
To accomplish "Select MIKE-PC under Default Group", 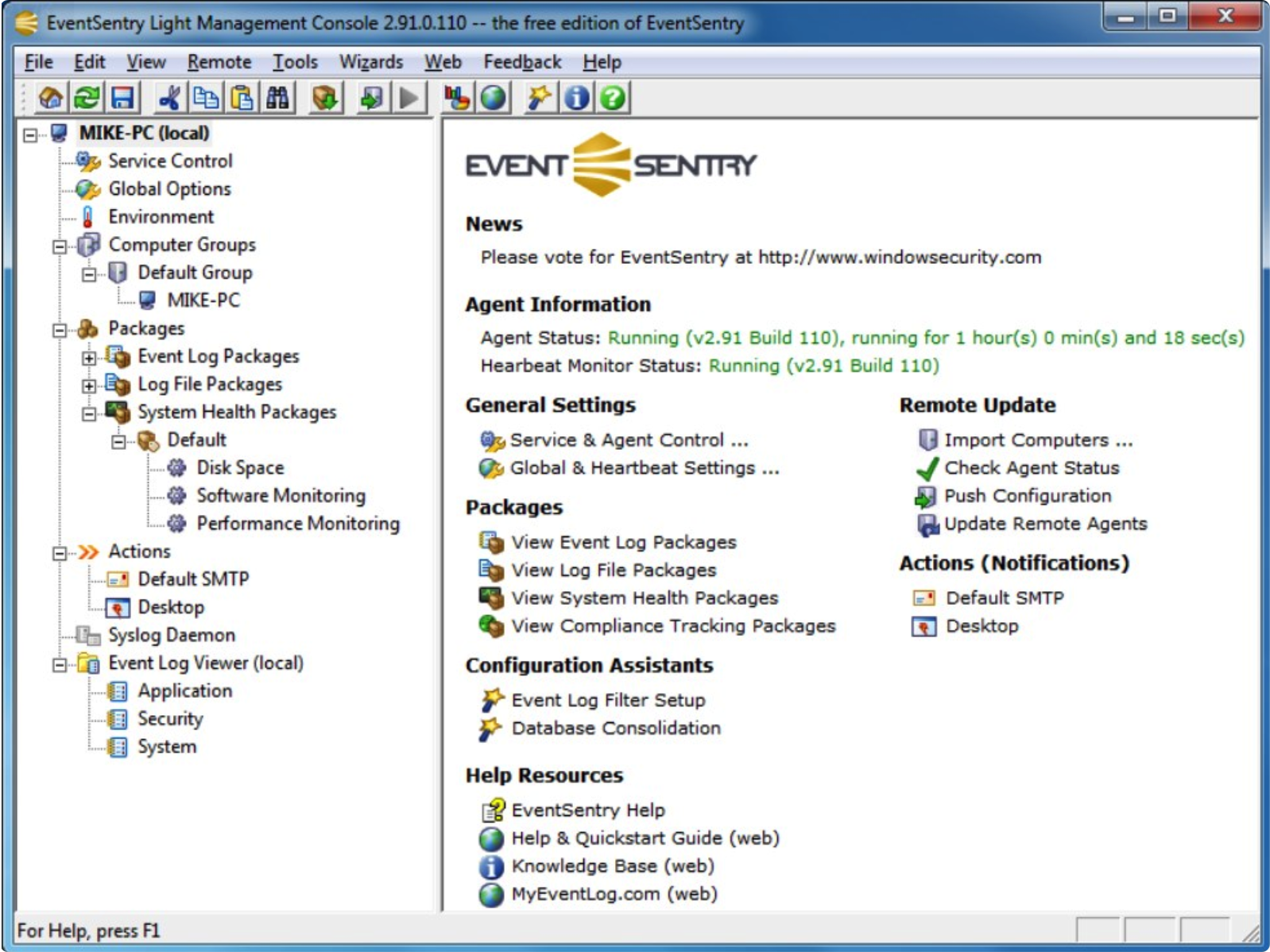I will 203,300.
